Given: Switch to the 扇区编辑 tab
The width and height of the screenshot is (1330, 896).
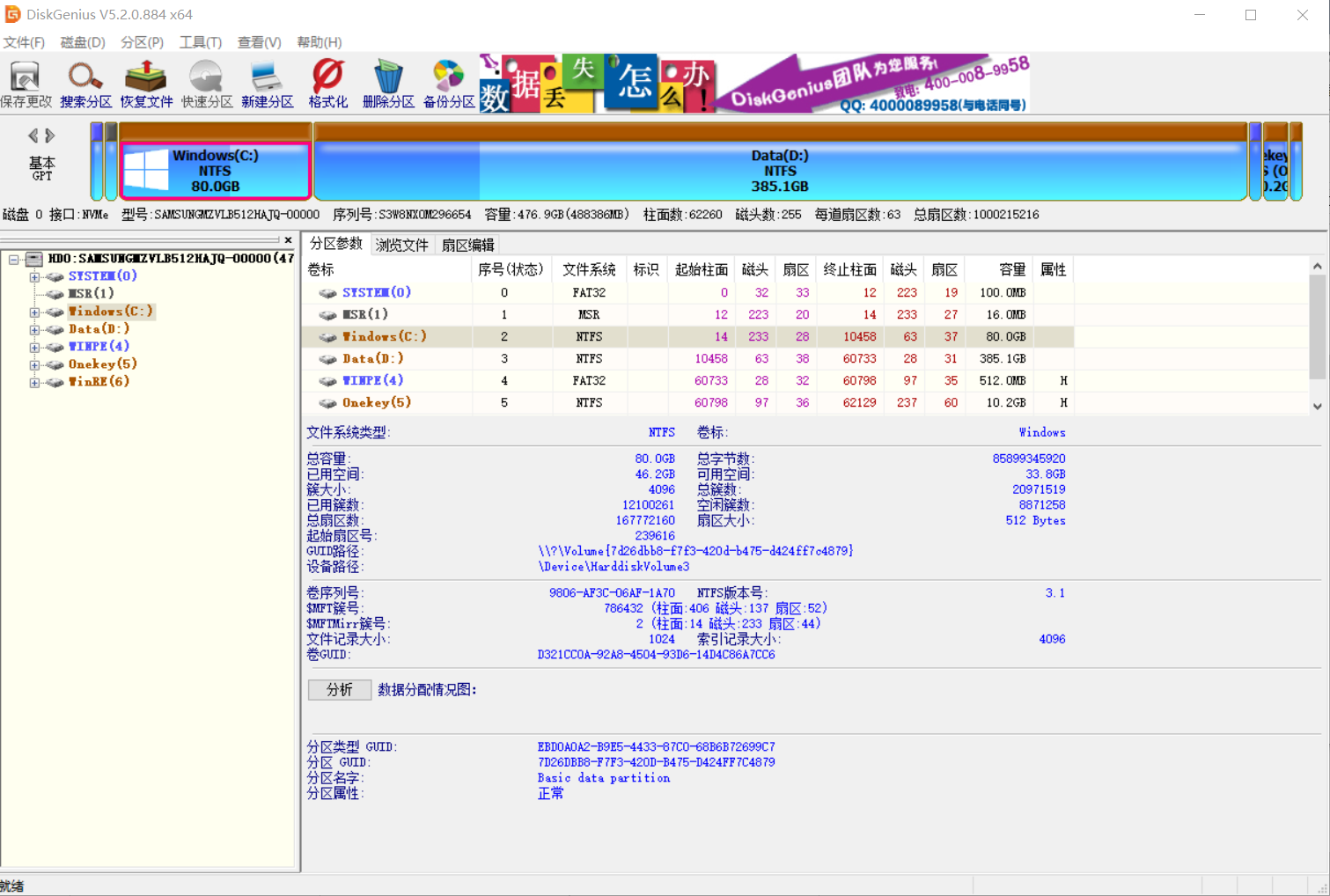Looking at the screenshot, I should tap(467, 245).
